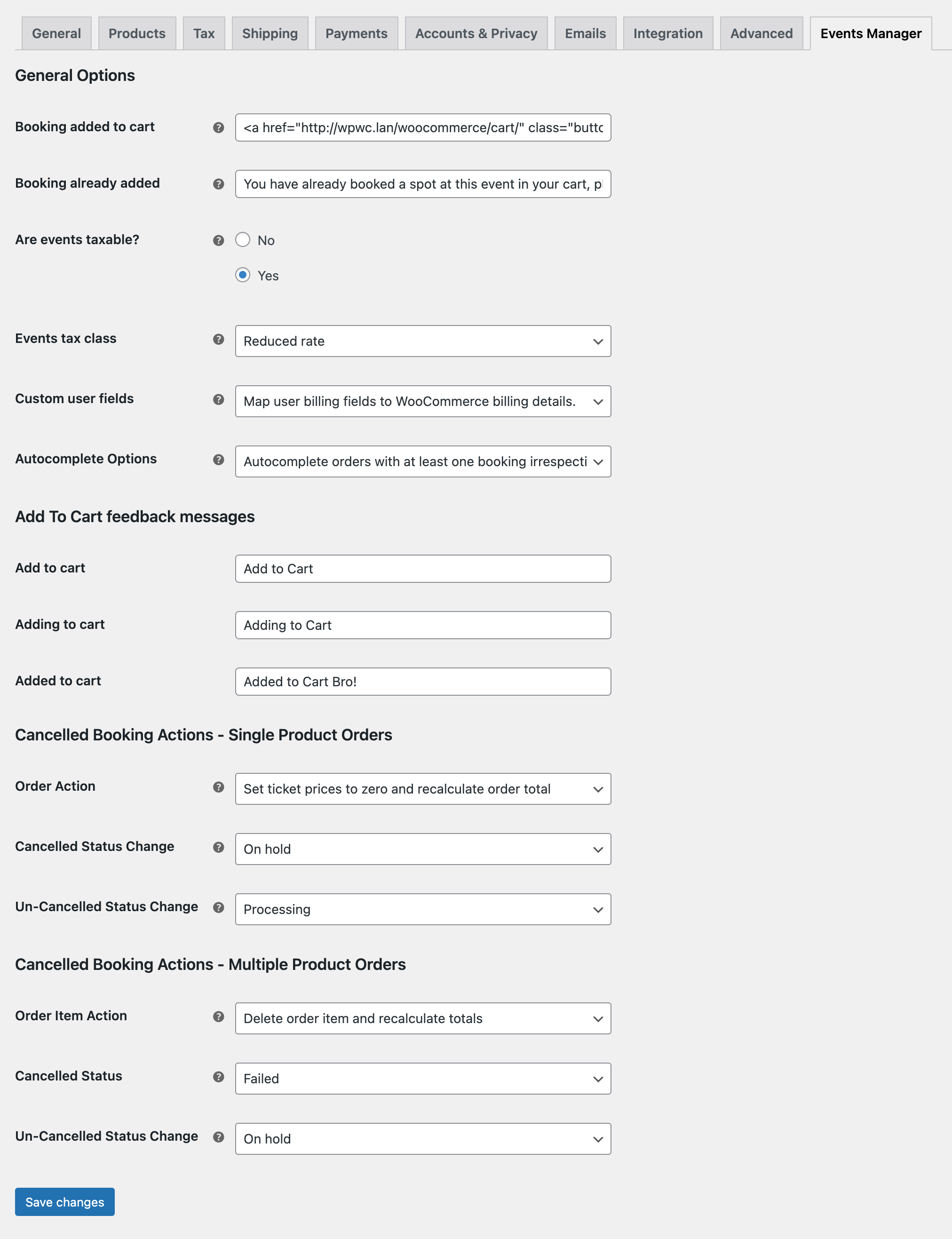The width and height of the screenshot is (952, 1239).
Task: Open help tooltip for Booking added to cart
Action: pyautogui.click(x=219, y=127)
